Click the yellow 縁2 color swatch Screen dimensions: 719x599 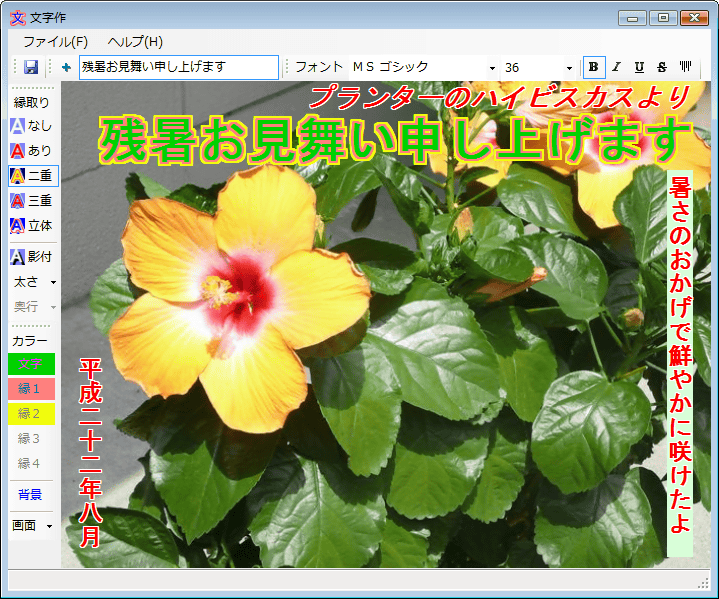click(31, 414)
